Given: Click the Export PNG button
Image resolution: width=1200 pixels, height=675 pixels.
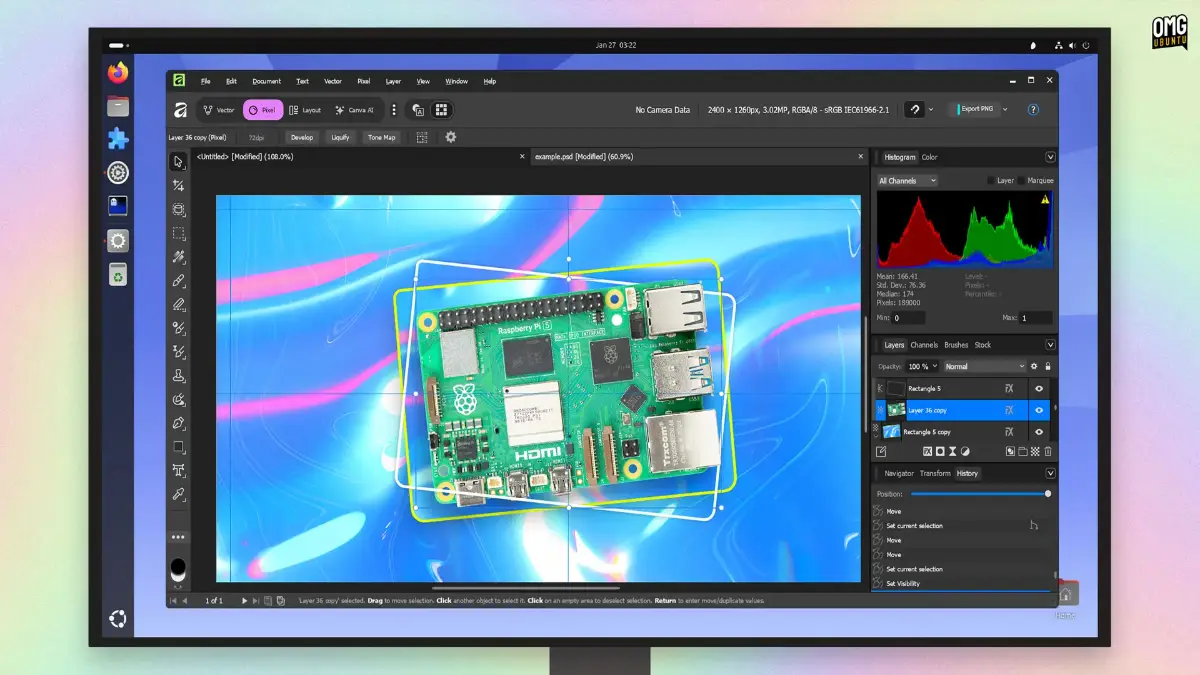Looking at the screenshot, I should click(976, 109).
